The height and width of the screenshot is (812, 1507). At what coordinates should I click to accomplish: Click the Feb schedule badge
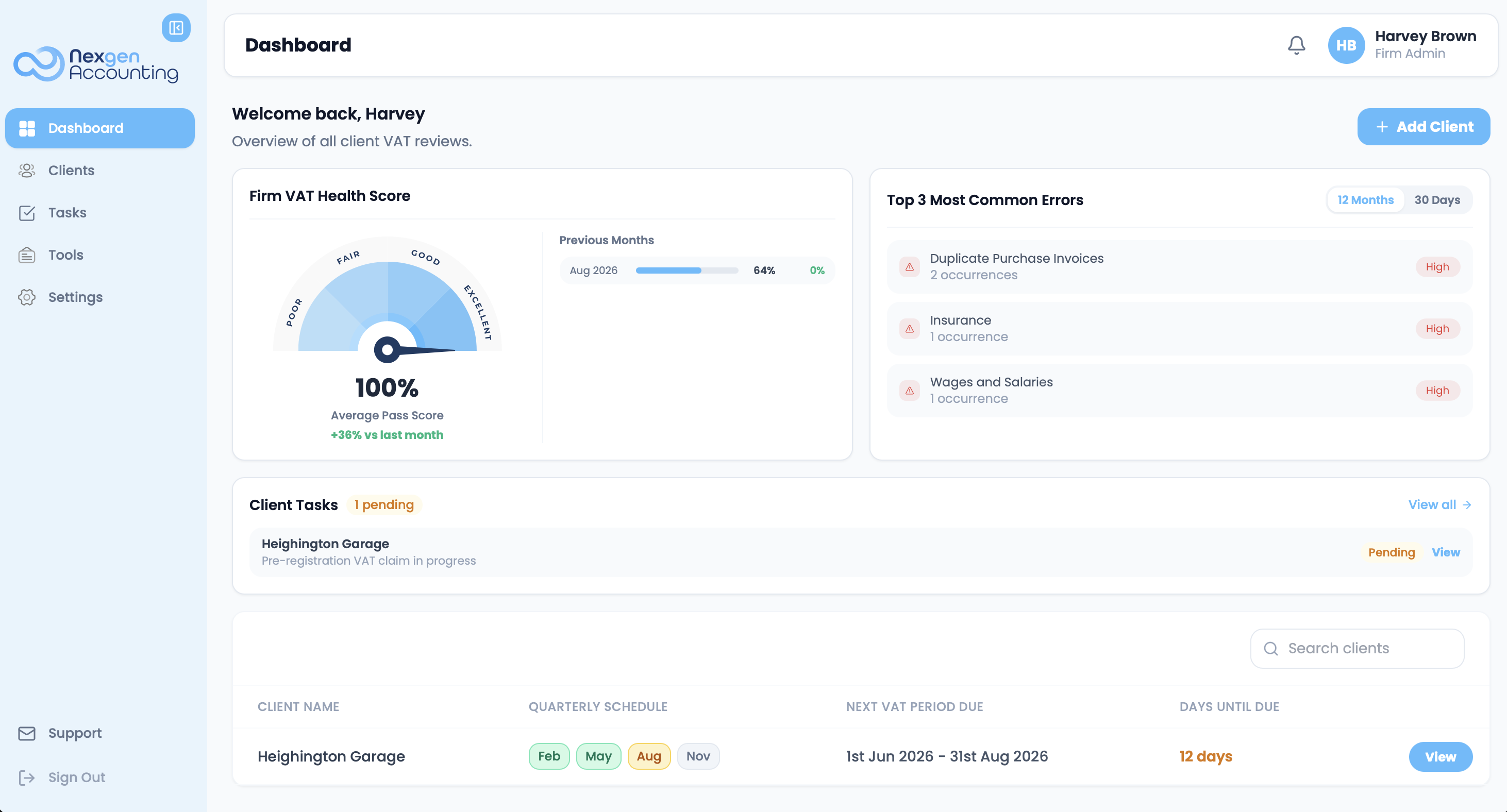click(x=549, y=756)
